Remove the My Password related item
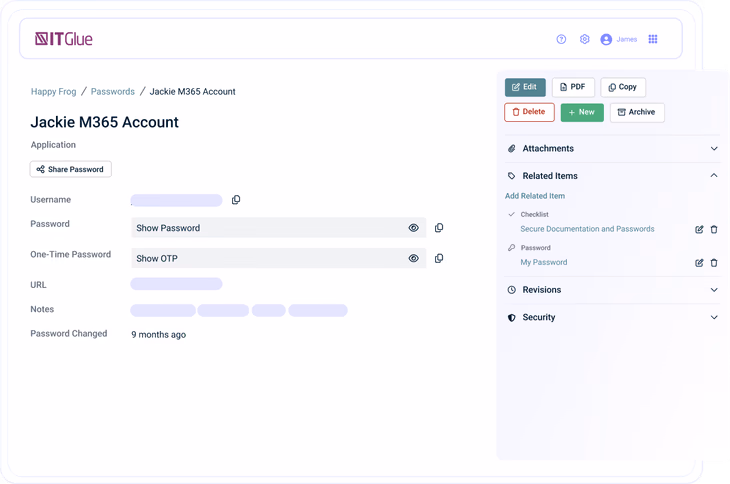 point(714,263)
